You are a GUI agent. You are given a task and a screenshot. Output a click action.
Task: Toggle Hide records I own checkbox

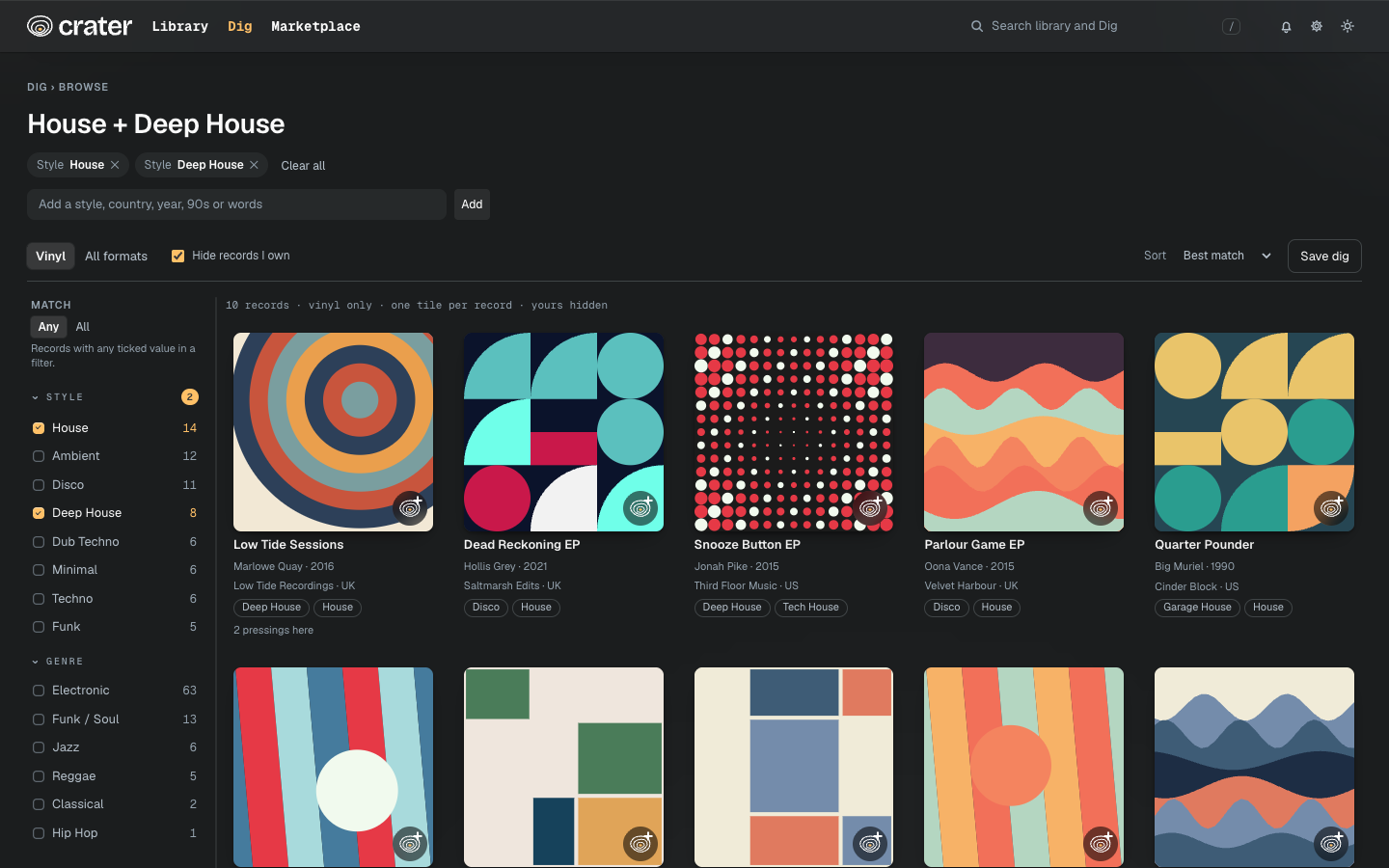177,256
